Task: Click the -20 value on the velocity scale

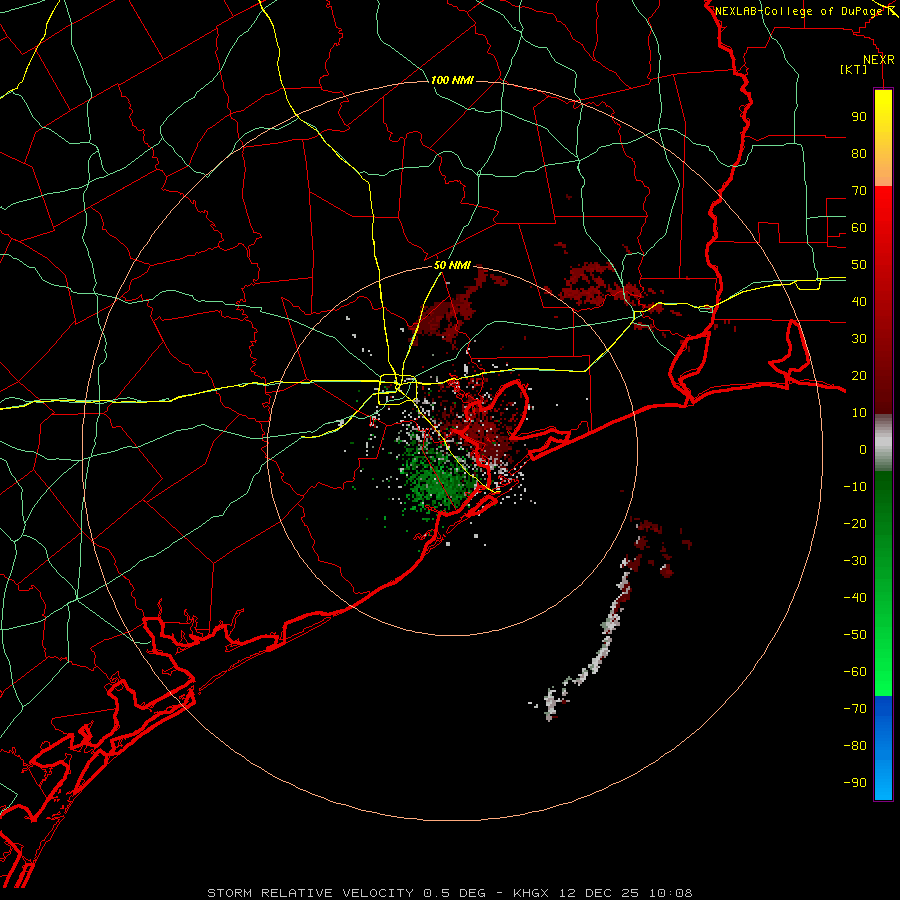Action: click(x=855, y=524)
